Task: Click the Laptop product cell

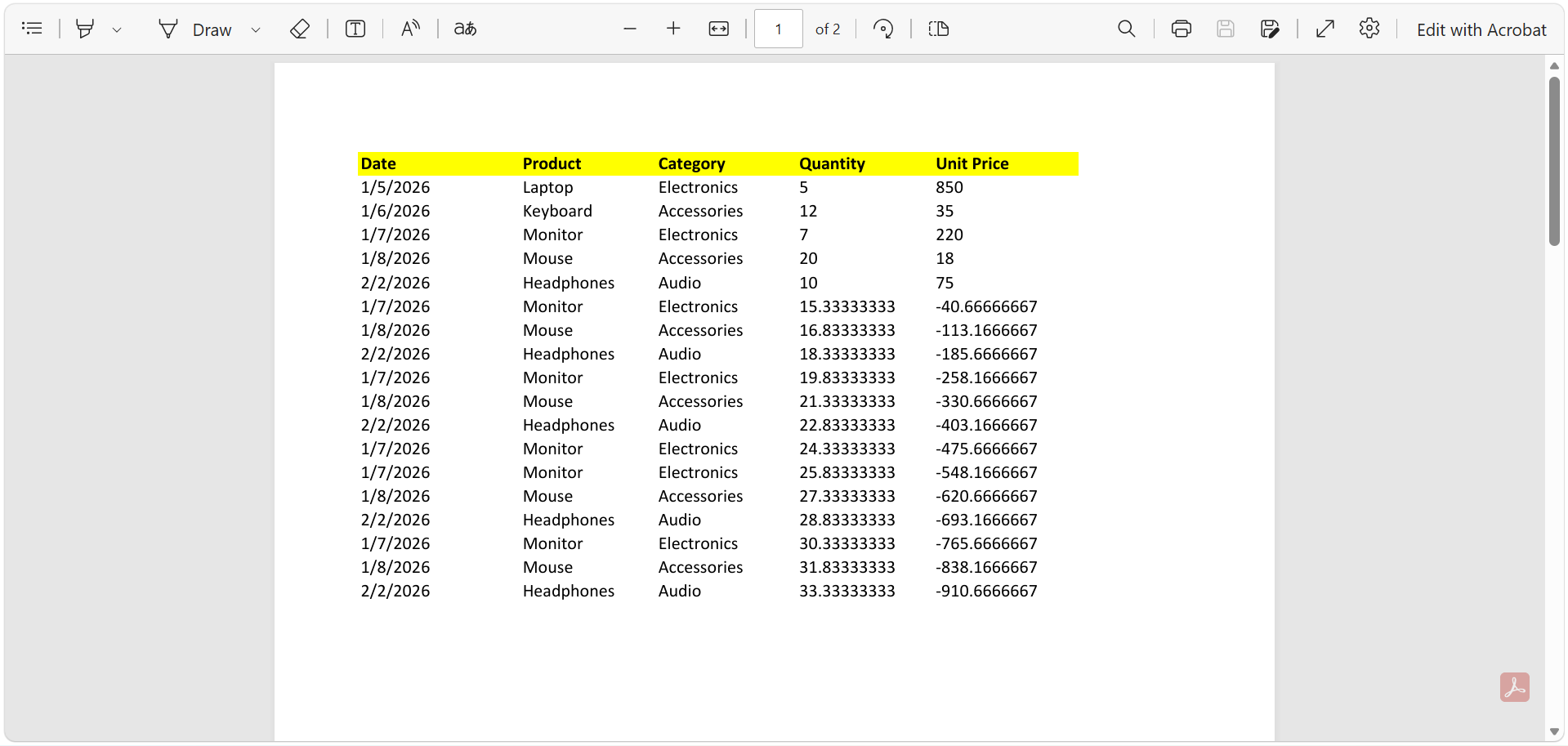Action: click(547, 187)
